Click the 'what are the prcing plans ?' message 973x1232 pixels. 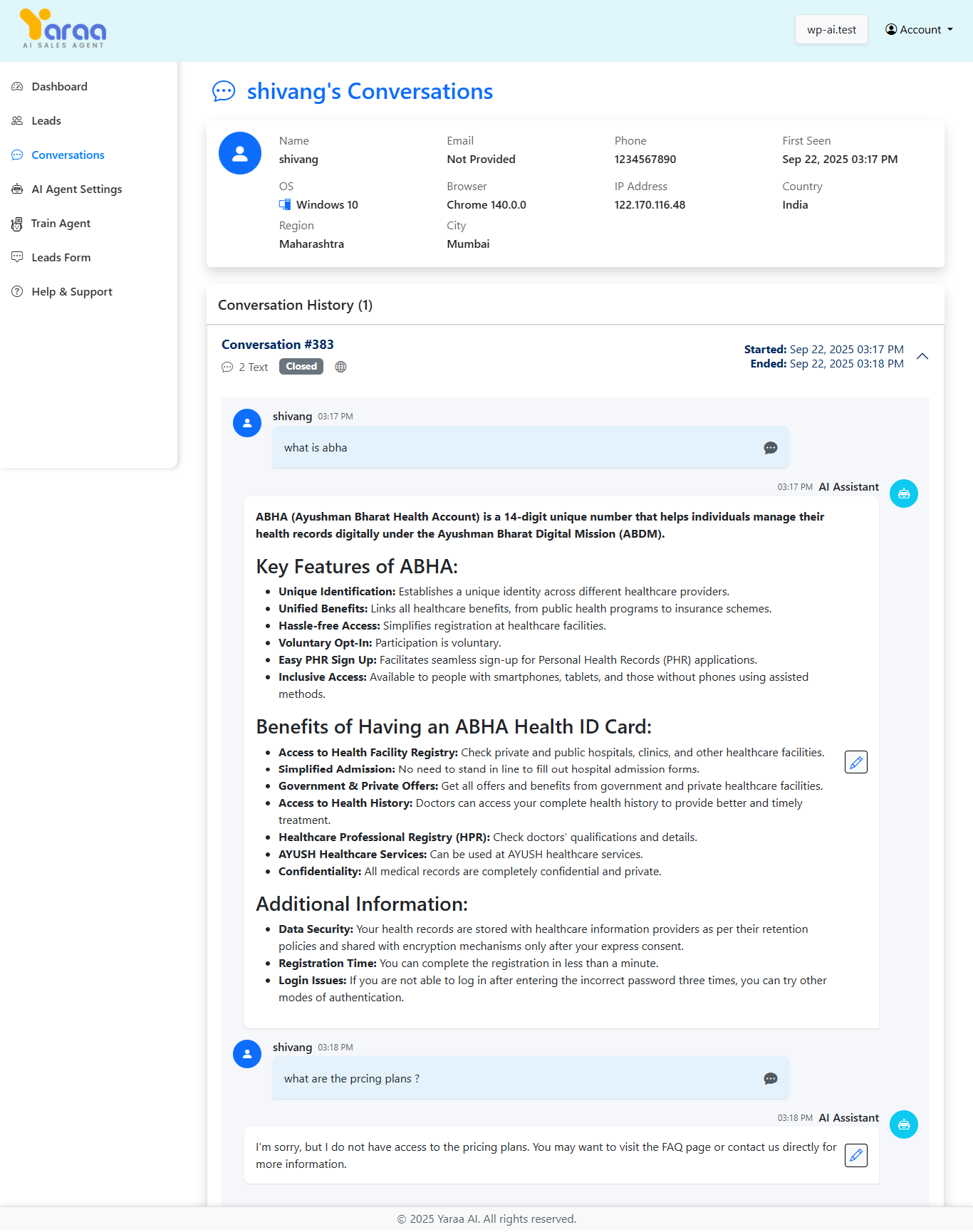pyautogui.click(x=531, y=1079)
